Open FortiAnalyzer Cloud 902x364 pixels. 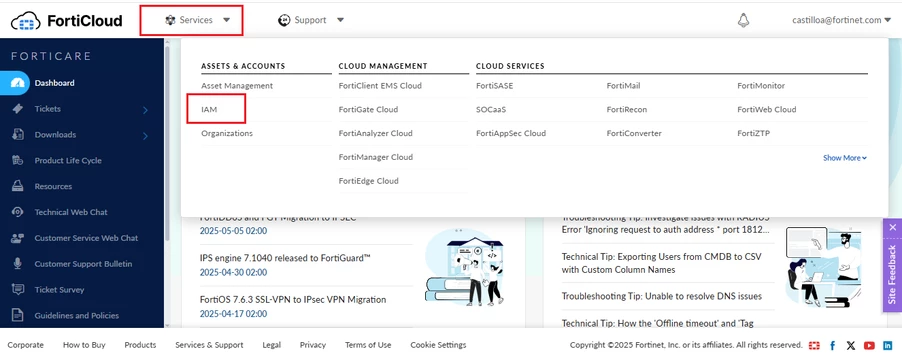376,133
